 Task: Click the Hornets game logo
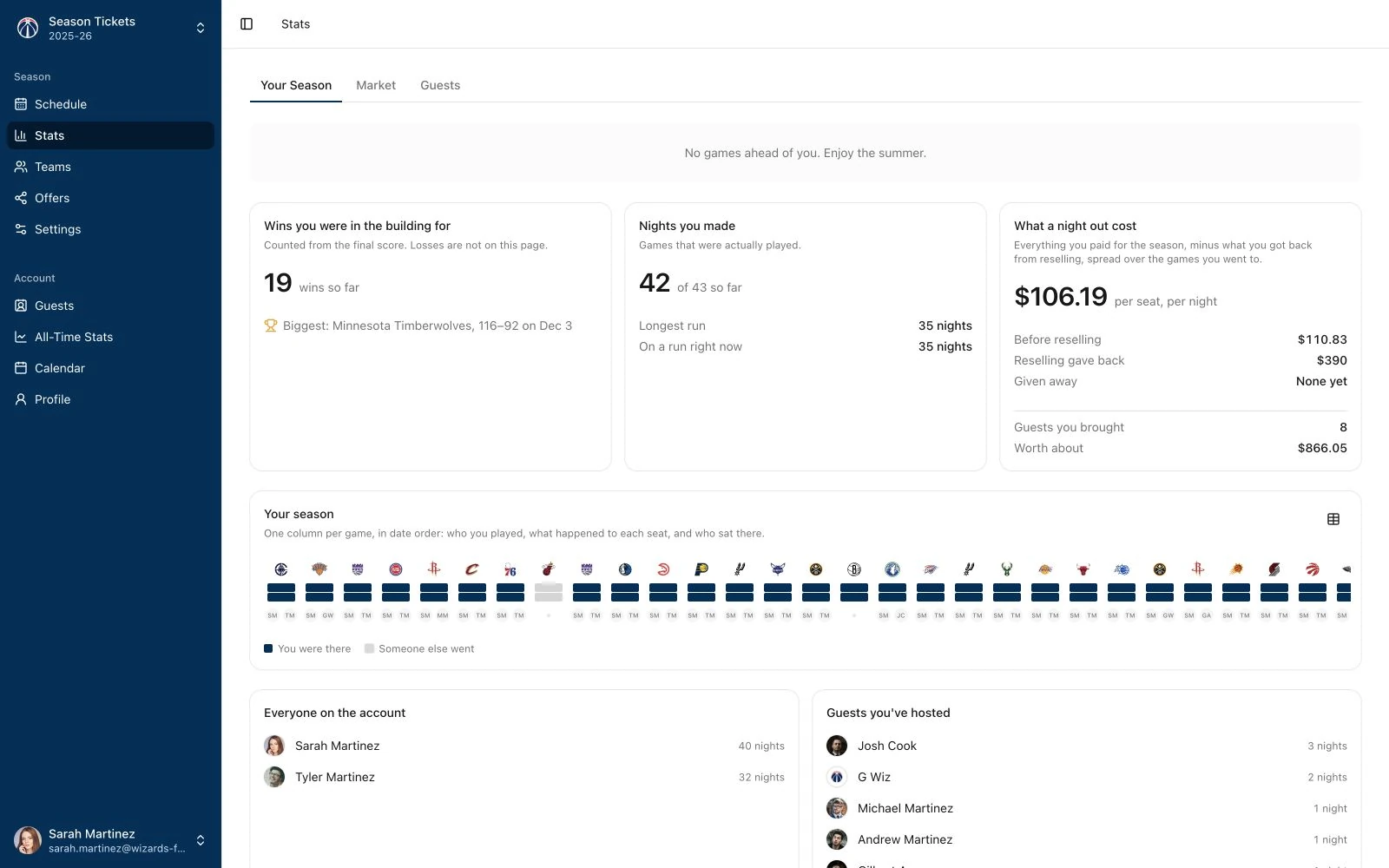[x=778, y=569]
